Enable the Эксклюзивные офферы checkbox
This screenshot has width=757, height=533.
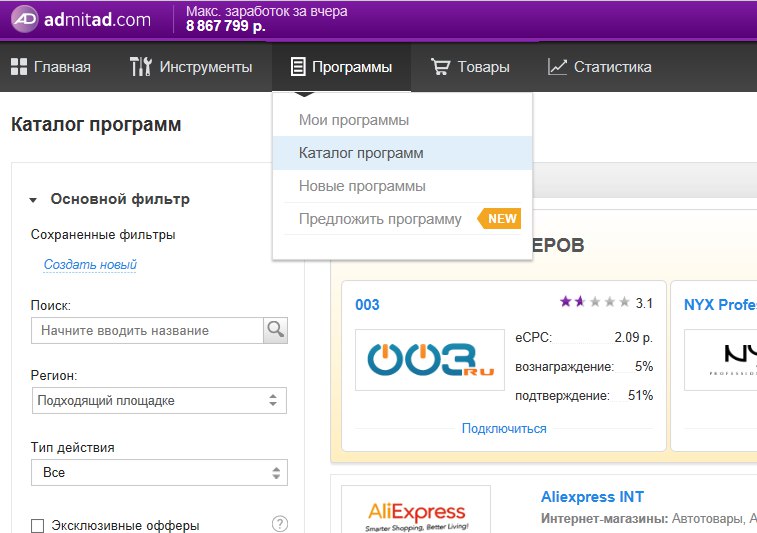pos(38,525)
